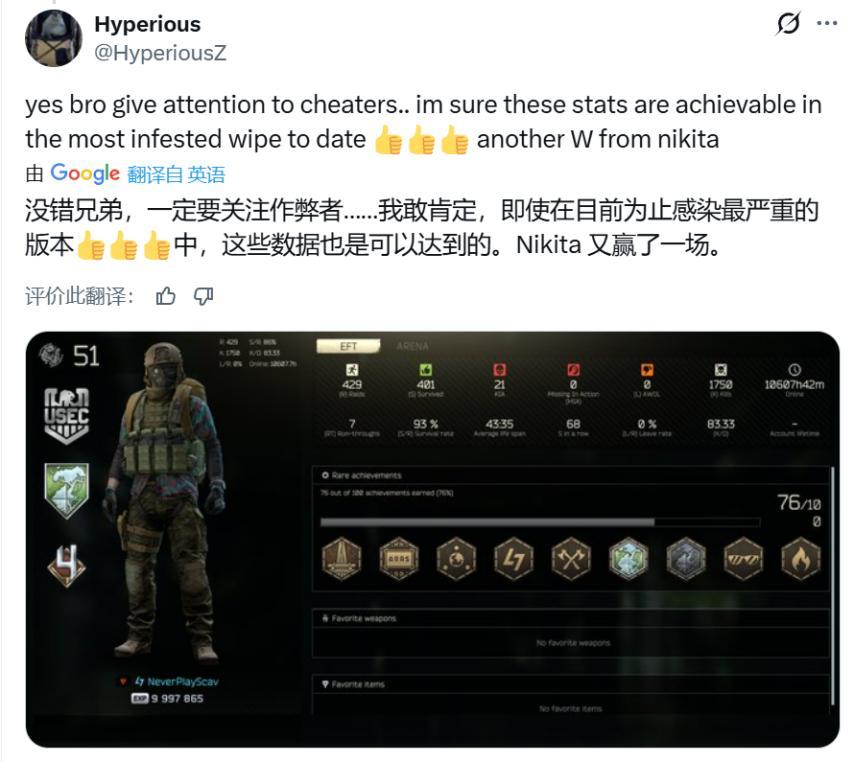Image resolution: width=854 pixels, height=762 pixels.
Task: Select the flame achievement badge
Action: [801, 559]
